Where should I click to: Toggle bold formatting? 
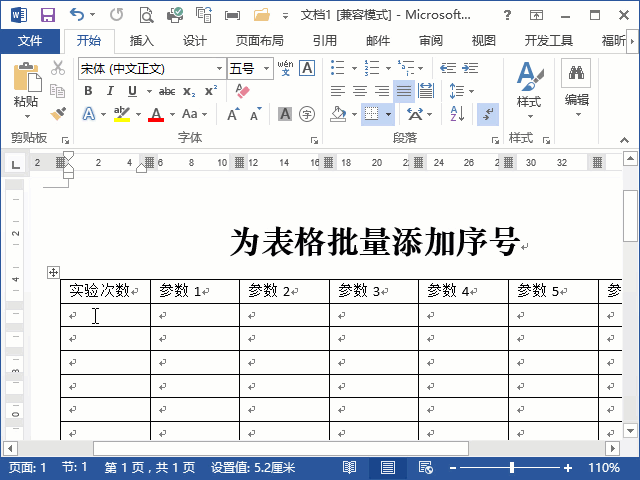88,91
